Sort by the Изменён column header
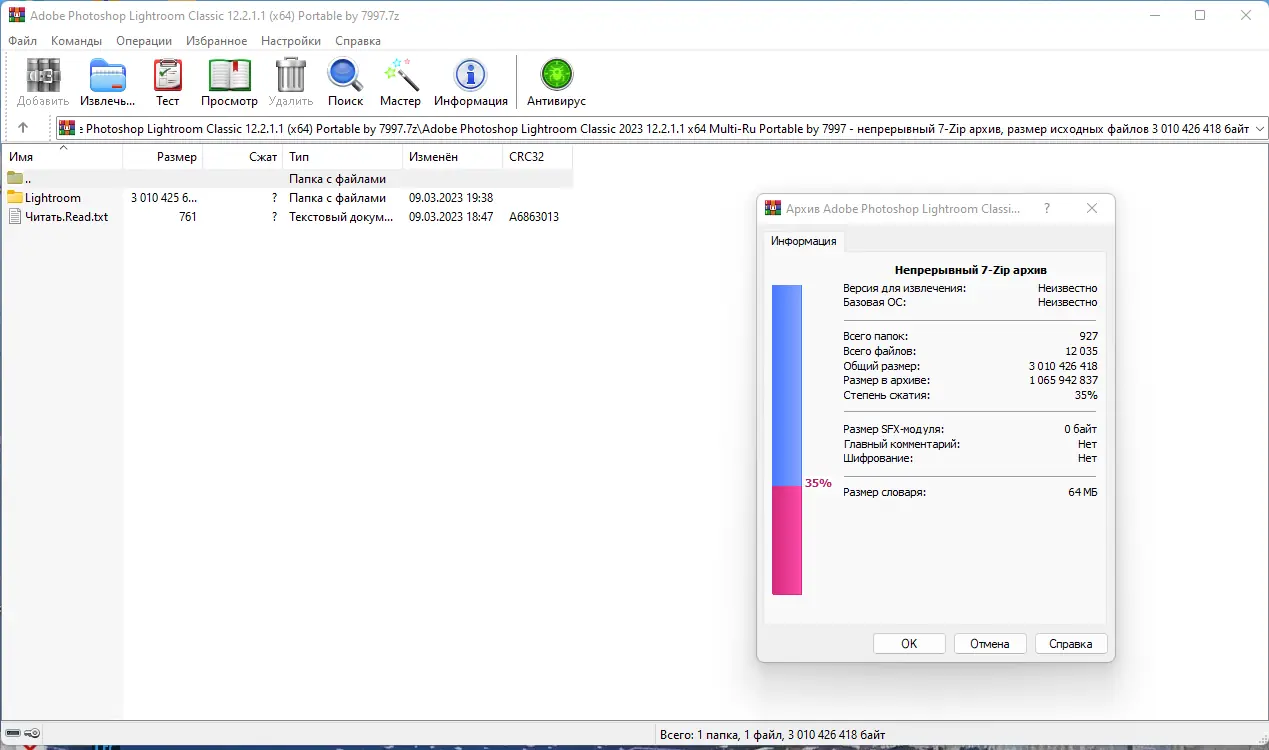This screenshot has height=750, width=1269. (x=453, y=157)
